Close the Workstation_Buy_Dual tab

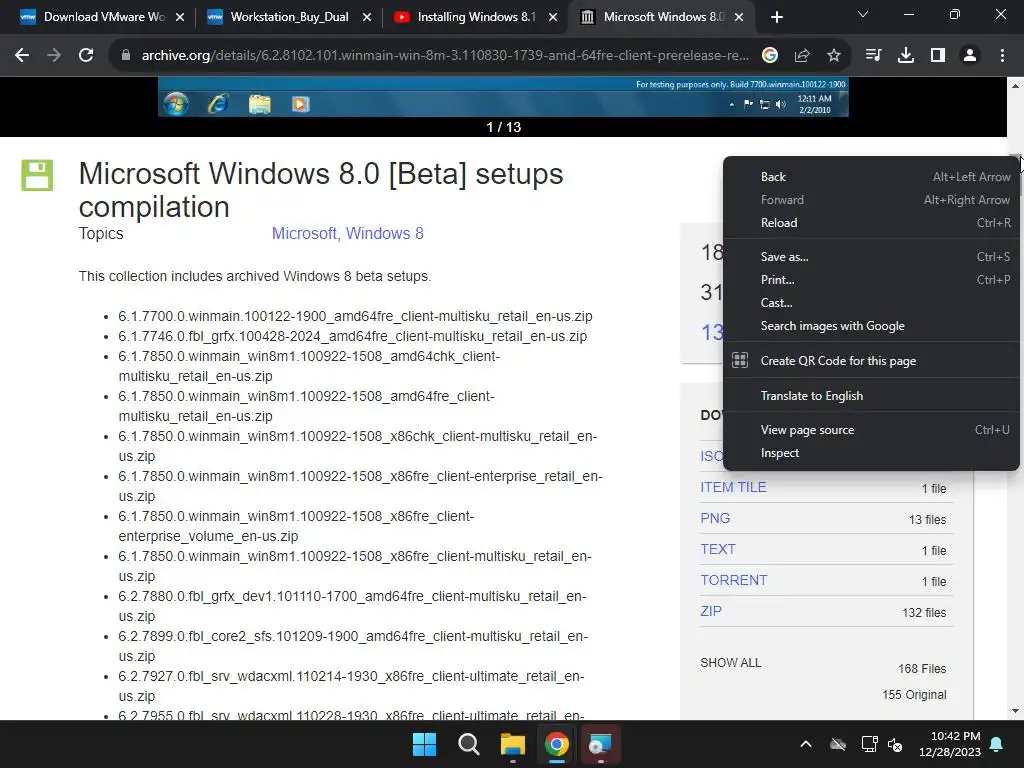366,17
